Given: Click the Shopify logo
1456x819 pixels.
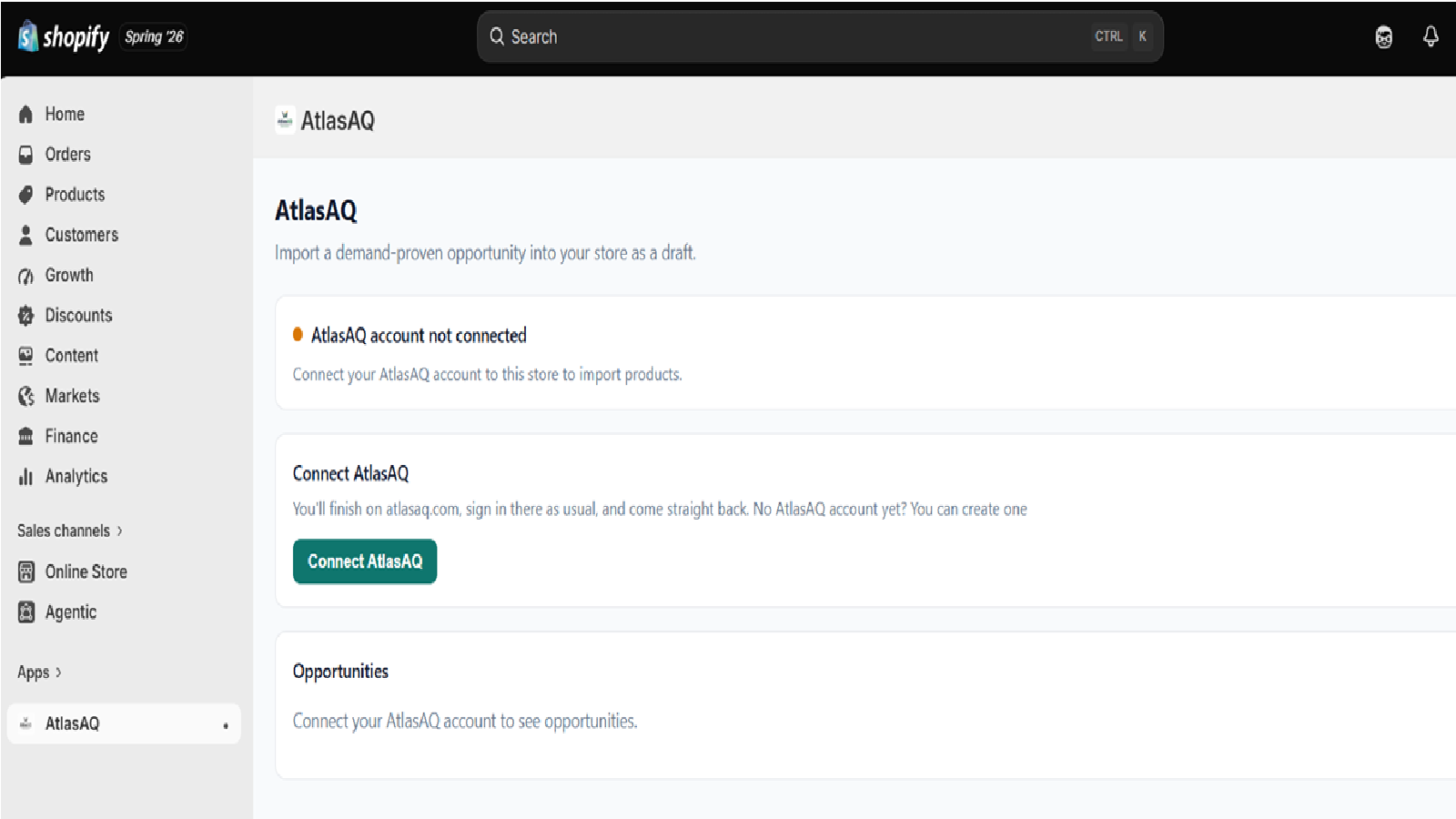Looking at the screenshot, I should 63,36.
